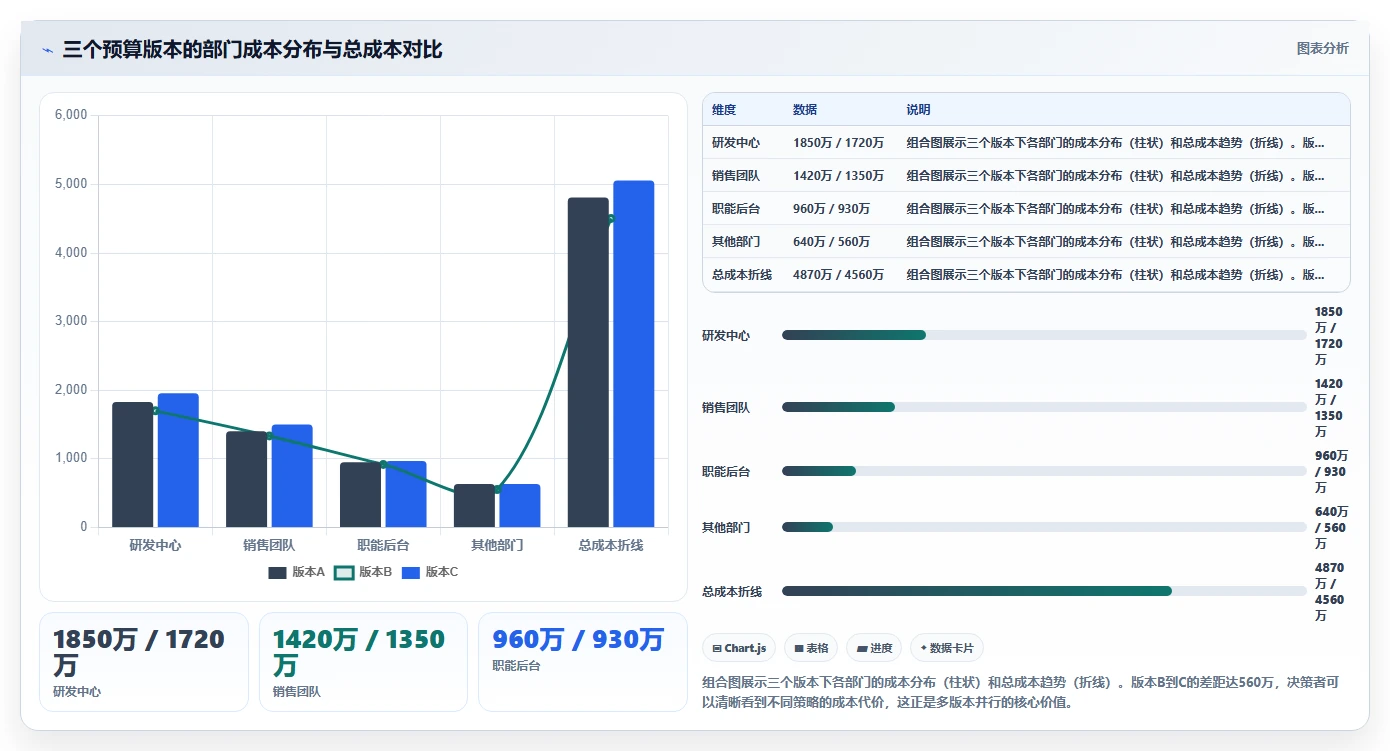The width and height of the screenshot is (1390, 751).
Task: Click the dark 版本A bar for 总成本折线
Action: pyautogui.click(x=588, y=362)
